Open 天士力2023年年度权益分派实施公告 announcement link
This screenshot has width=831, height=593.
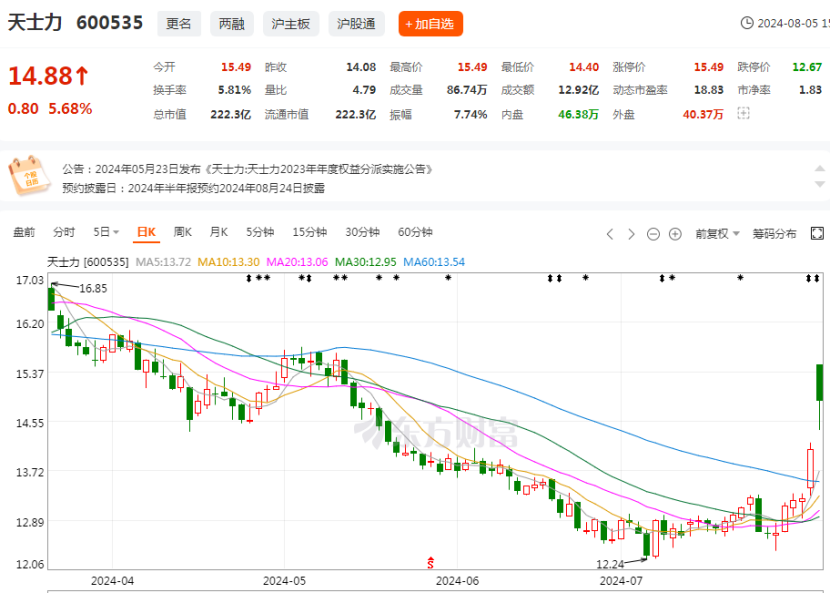point(320,169)
